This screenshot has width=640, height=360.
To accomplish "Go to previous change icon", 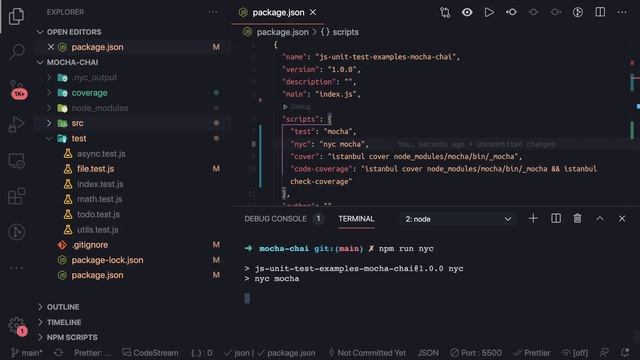I will [x=511, y=12].
